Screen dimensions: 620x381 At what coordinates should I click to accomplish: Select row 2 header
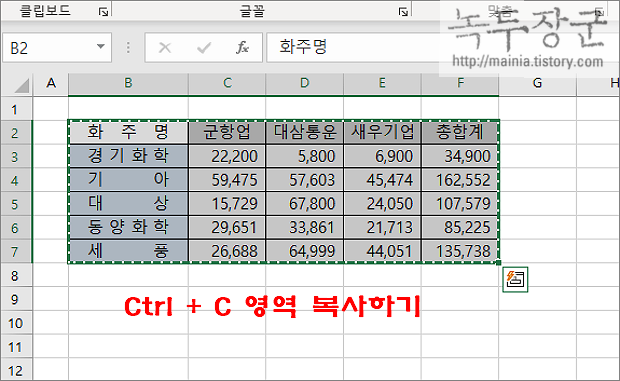click(x=16, y=132)
